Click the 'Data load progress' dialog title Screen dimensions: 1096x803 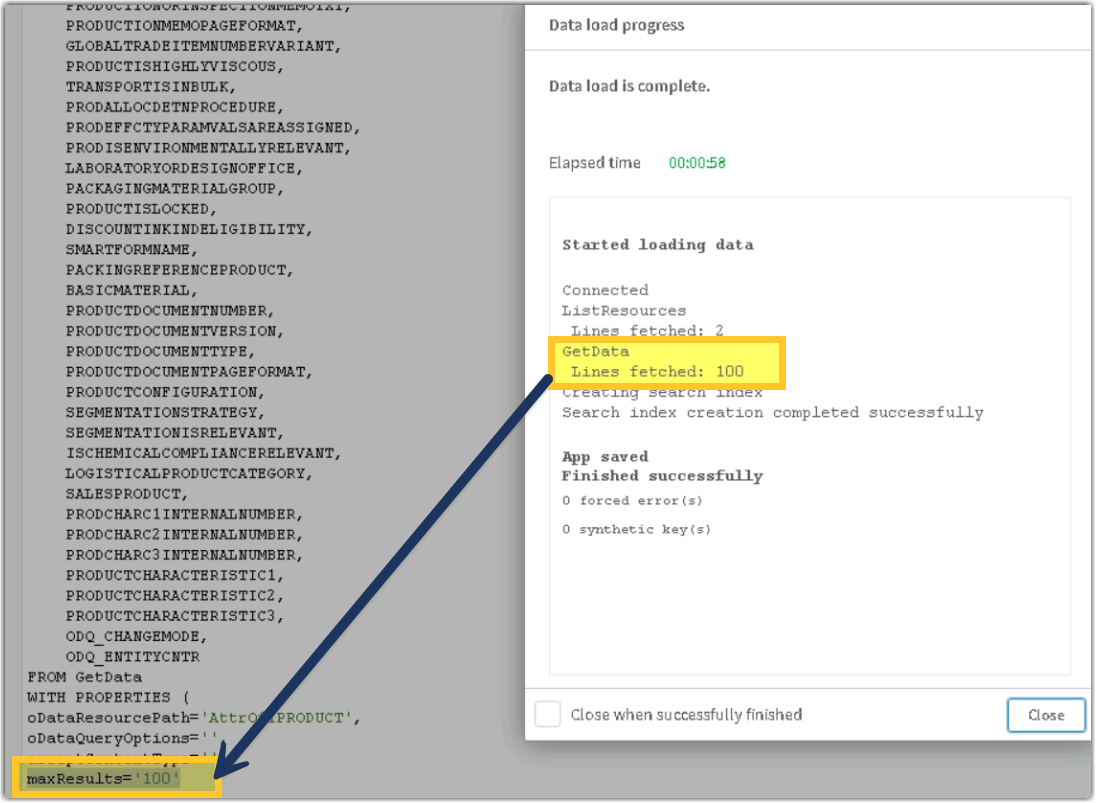615,24
